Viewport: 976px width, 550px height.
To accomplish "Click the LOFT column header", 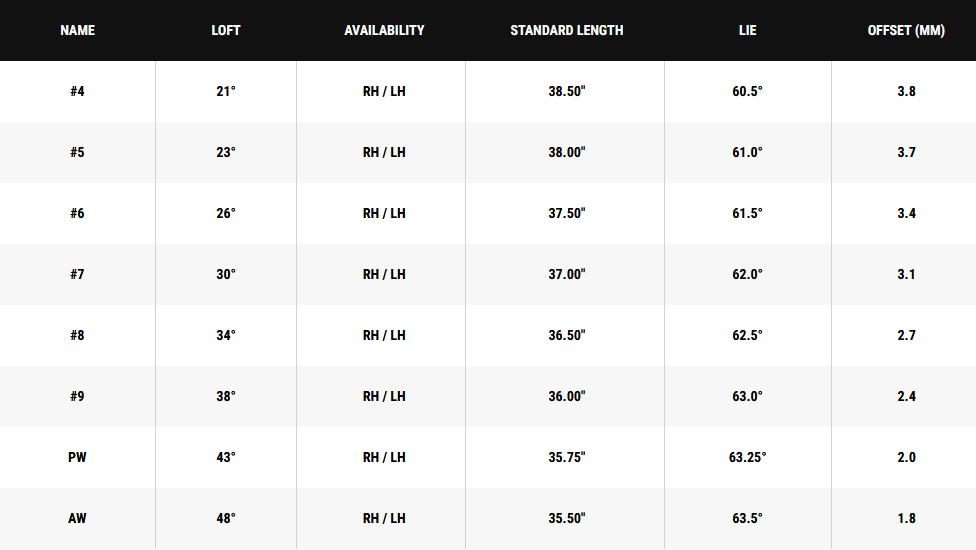I will 226,31.
